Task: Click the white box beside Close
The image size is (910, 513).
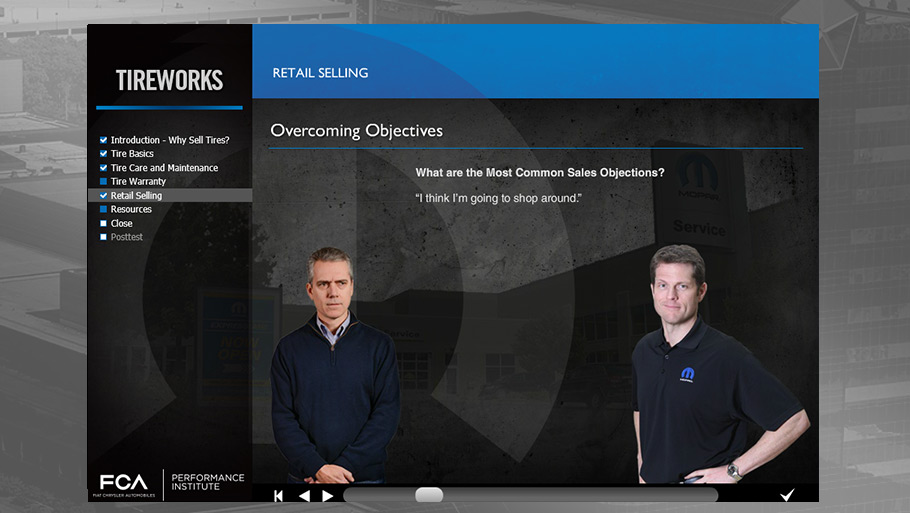Action: [x=103, y=224]
